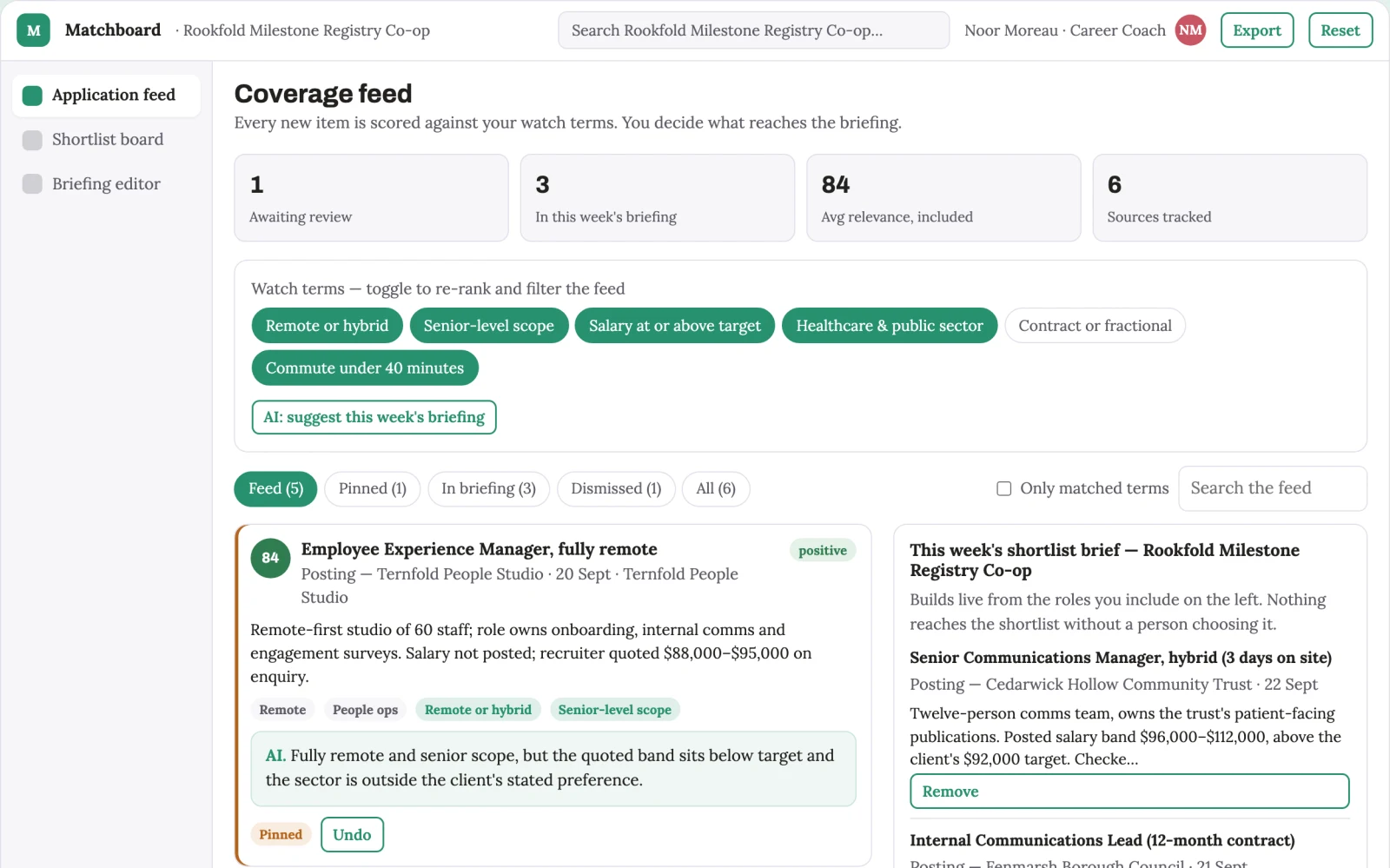Viewport: 1390px width, 868px height.
Task: Click the positive sentiment badge
Action: pos(823,550)
